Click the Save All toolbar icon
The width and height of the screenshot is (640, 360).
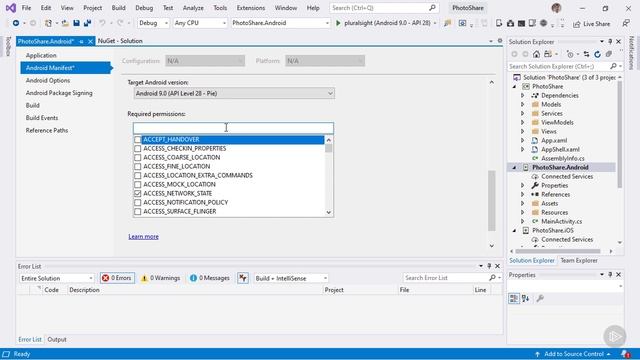87,23
